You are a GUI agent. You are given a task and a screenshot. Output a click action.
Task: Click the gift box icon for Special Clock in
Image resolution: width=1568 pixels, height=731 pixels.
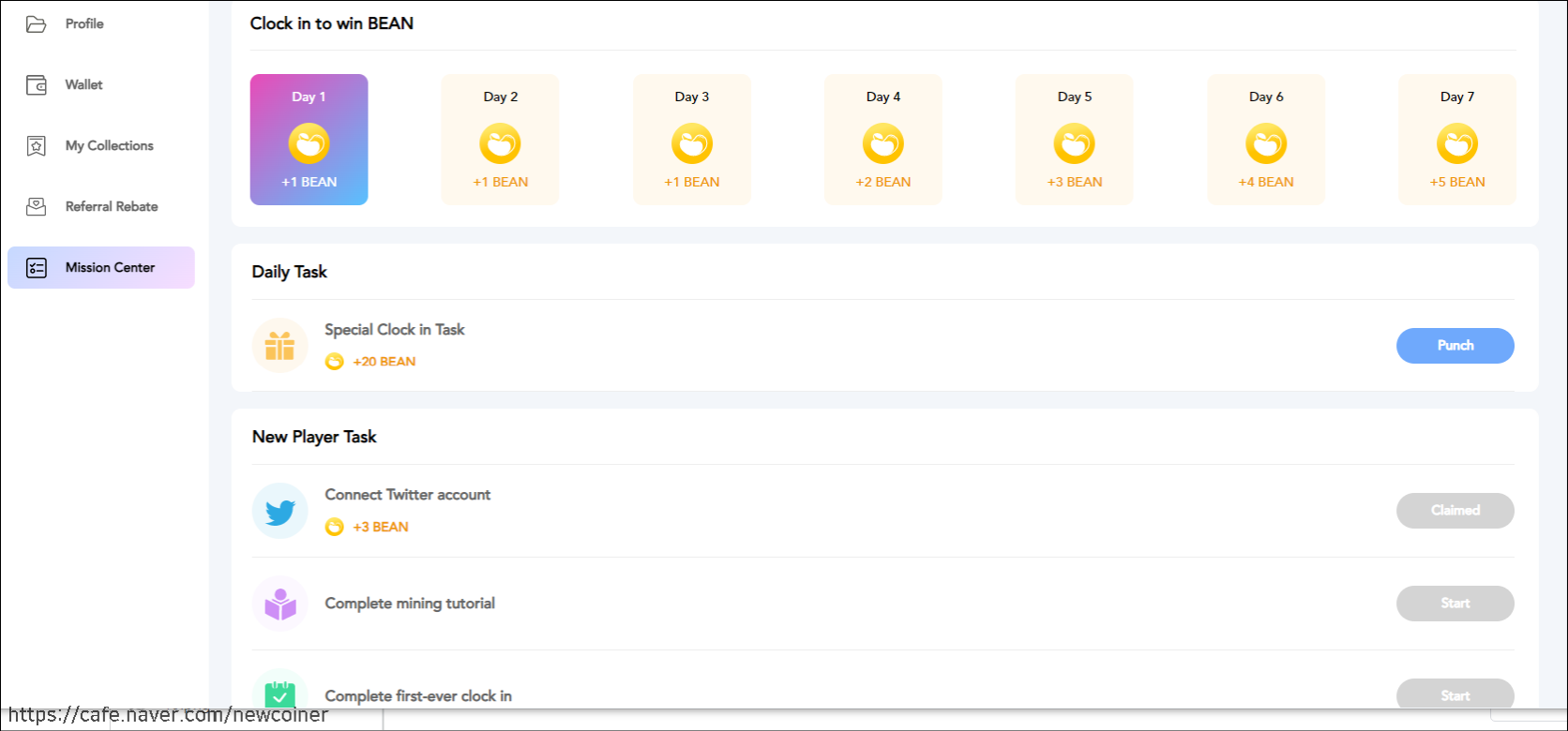pos(279,346)
